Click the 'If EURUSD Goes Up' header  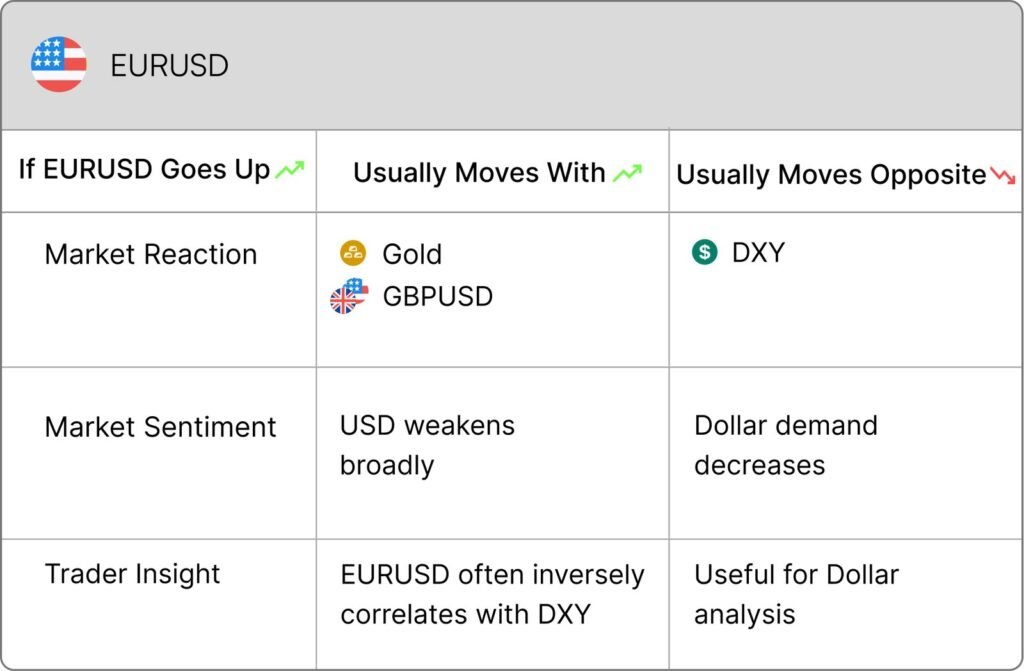point(144,169)
